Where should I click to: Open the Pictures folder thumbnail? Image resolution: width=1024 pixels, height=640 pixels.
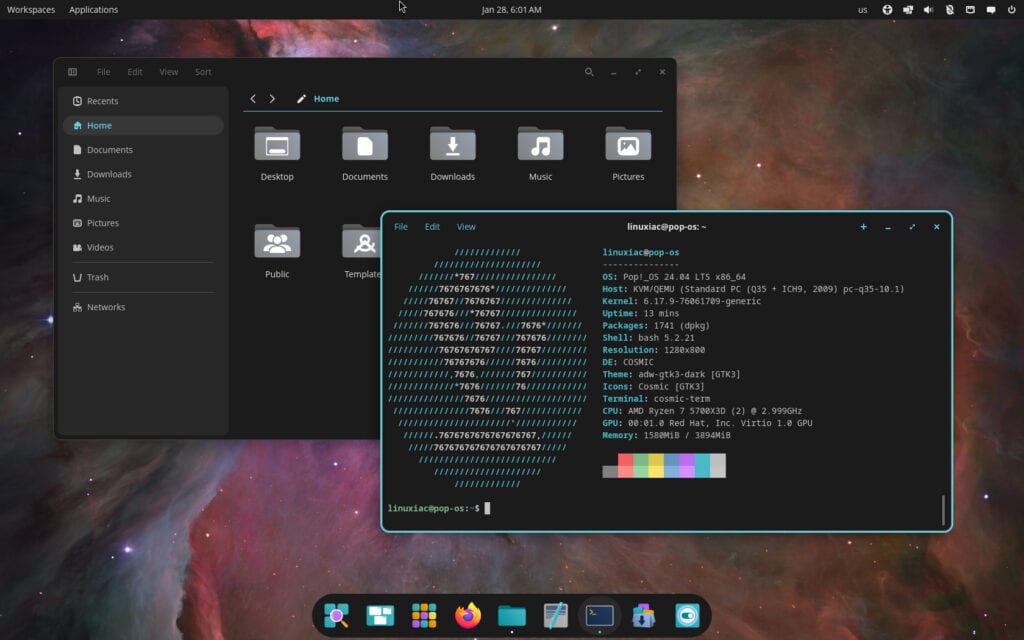pyautogui.click(x=627, y=148)
